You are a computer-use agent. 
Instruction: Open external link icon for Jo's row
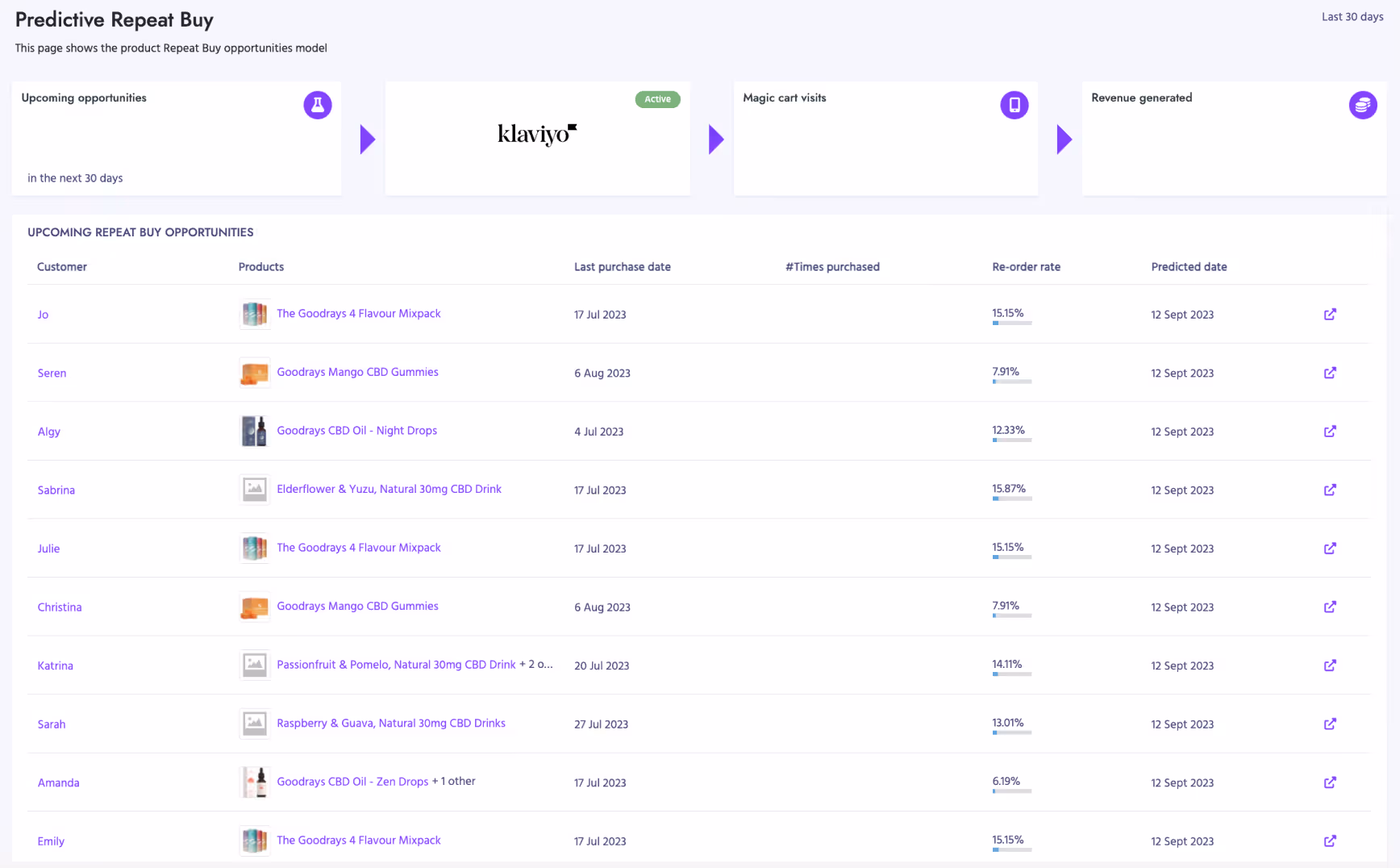1330,314
